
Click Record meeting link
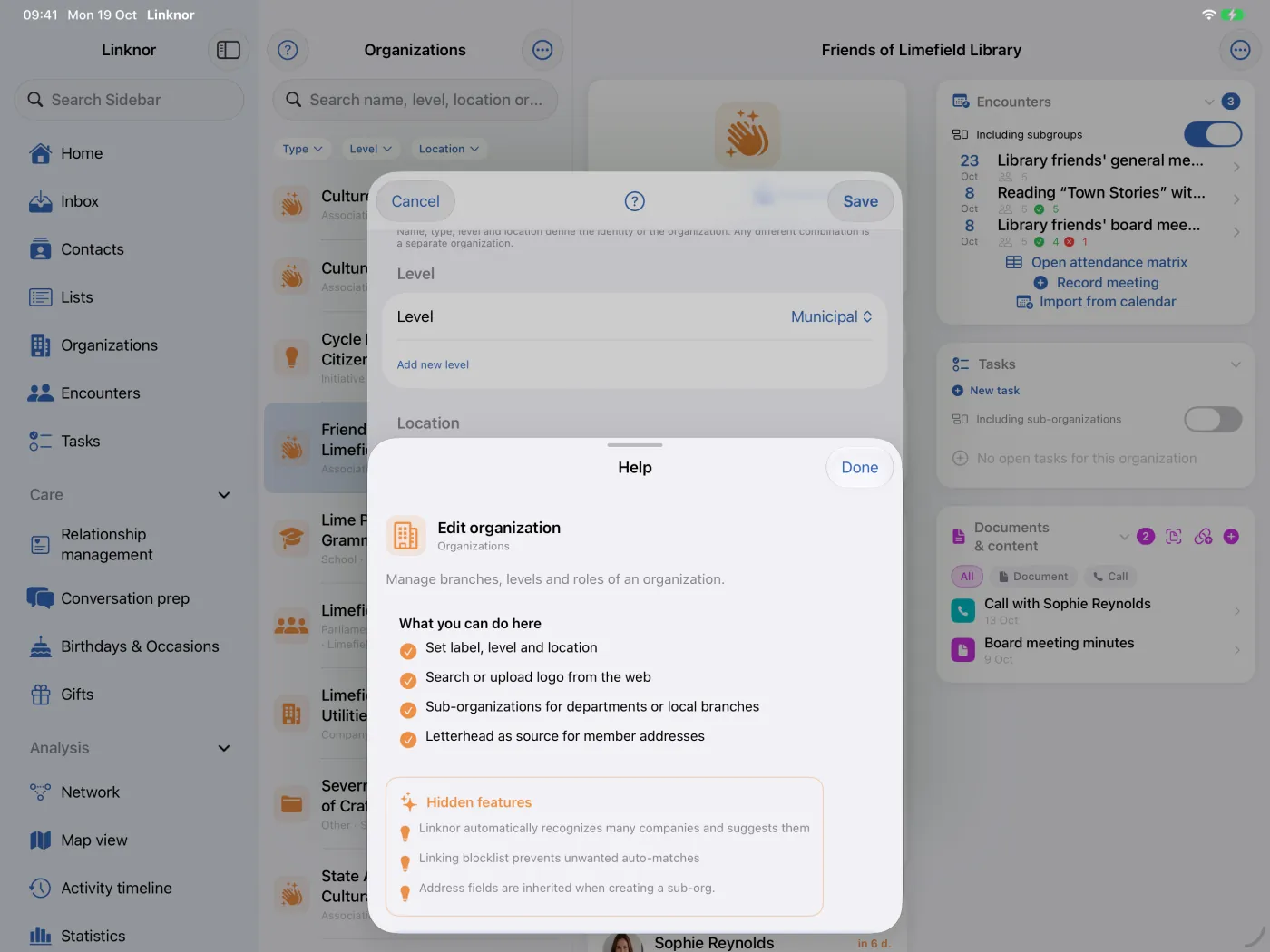1108,283
